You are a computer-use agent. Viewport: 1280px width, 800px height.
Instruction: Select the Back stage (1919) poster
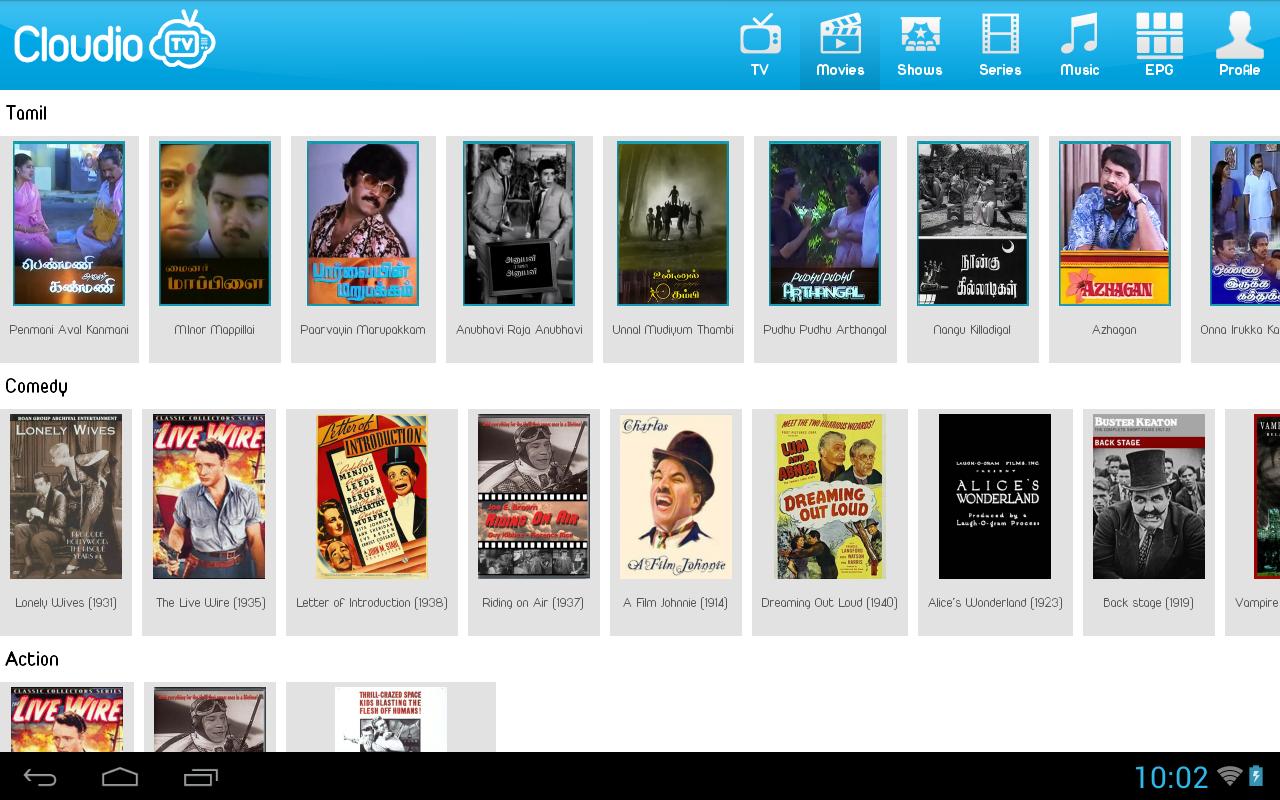(1148, 496)
